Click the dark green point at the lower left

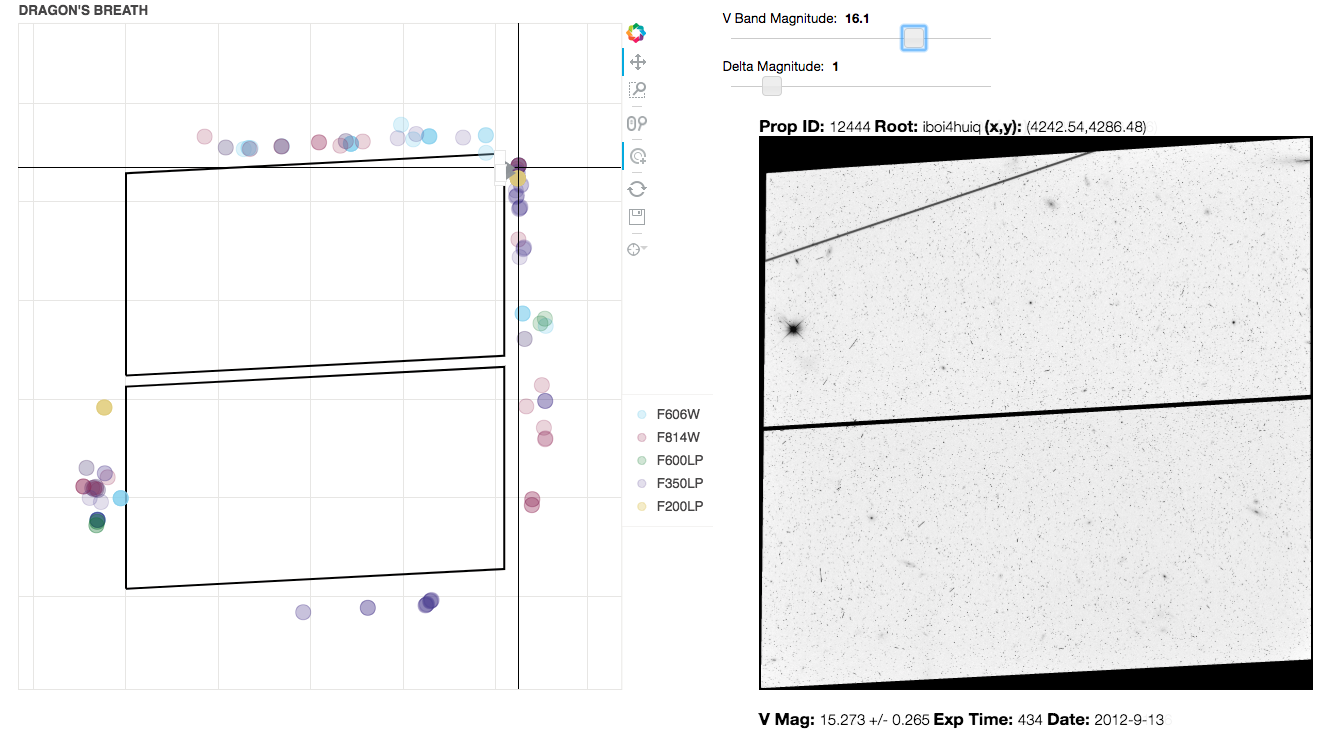pos(97,520)
